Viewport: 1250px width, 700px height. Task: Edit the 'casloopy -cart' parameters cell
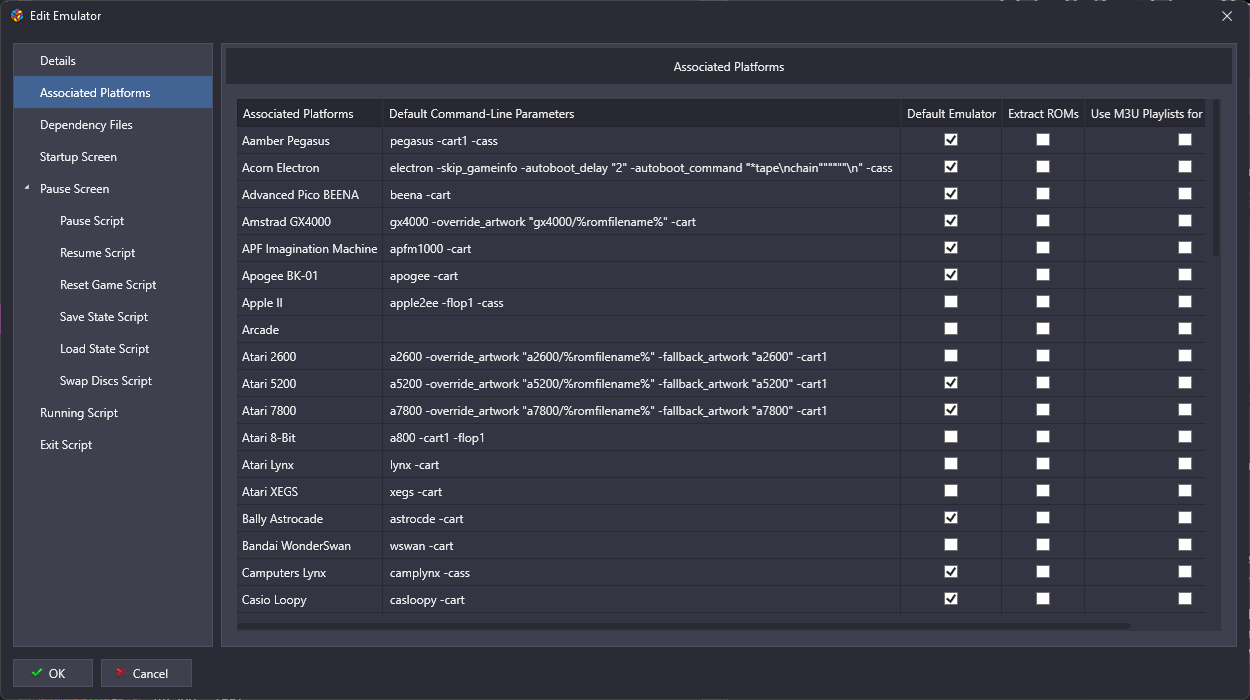pos(641,599)
